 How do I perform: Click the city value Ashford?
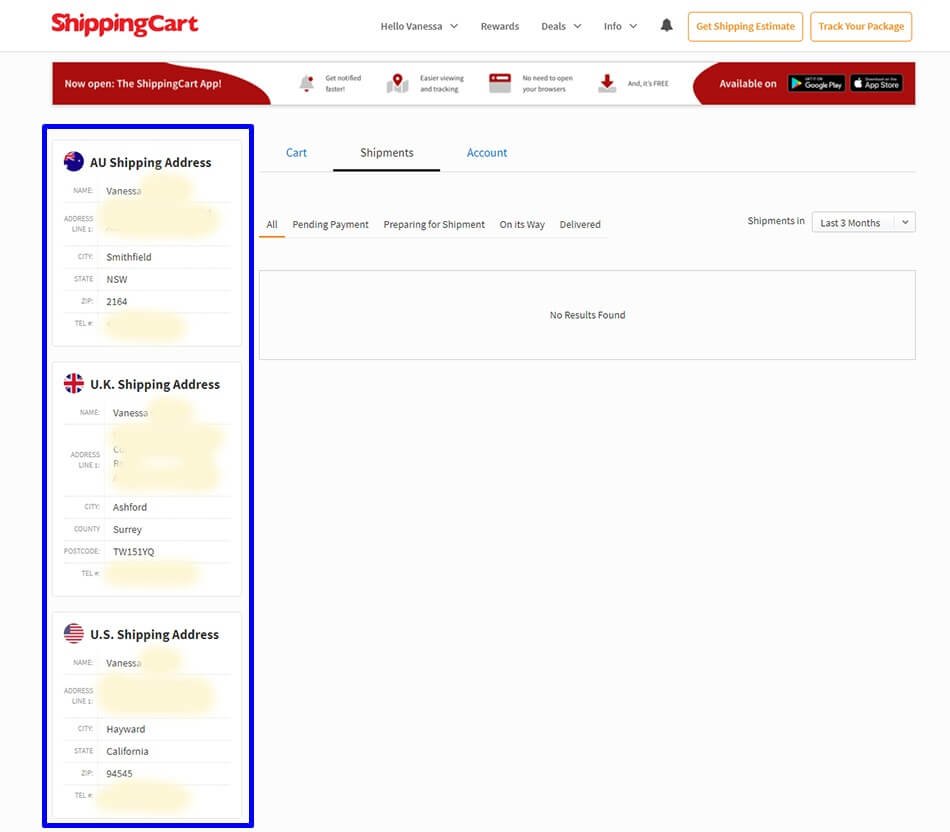pos(130,507)
